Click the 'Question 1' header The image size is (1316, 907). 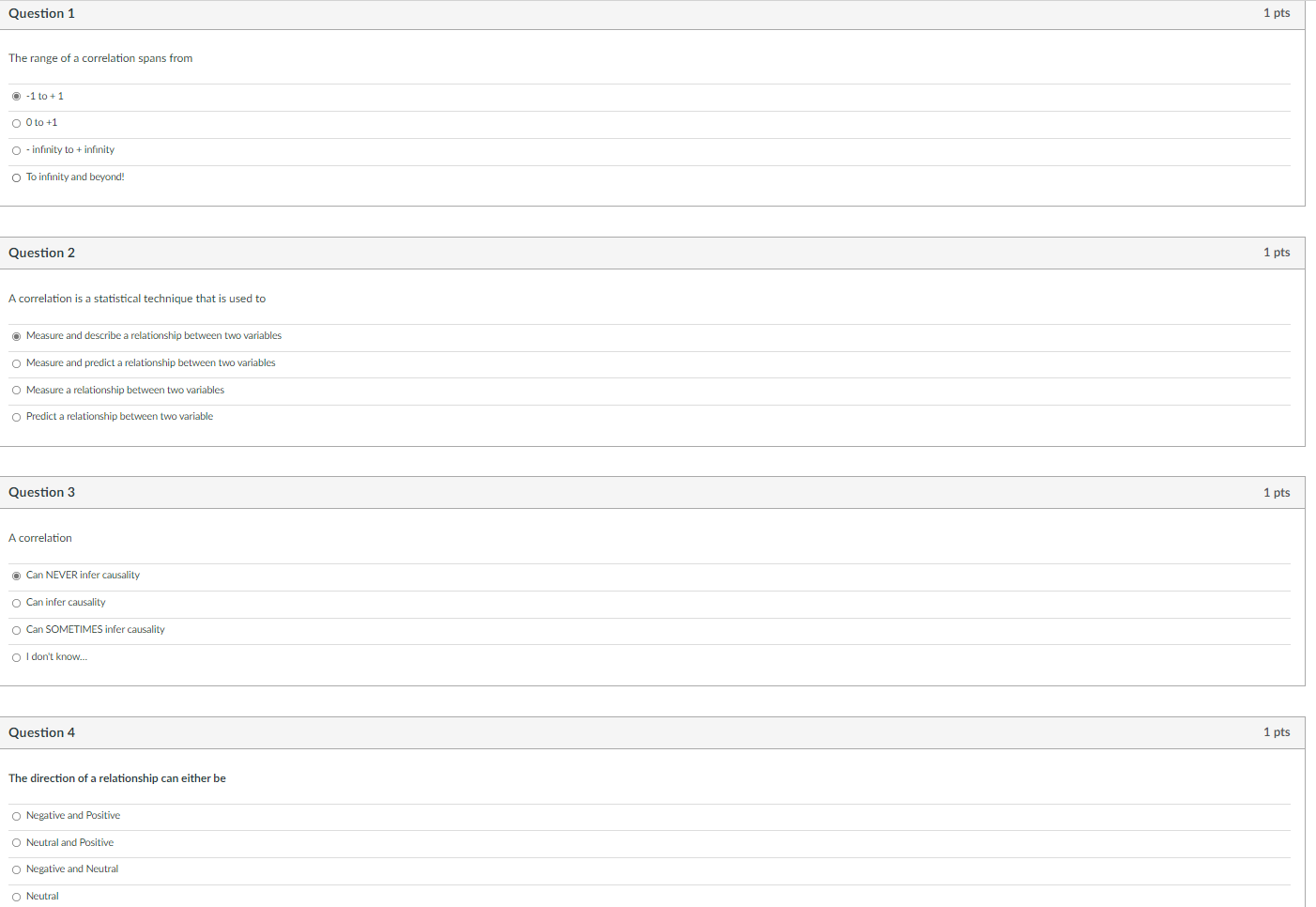coord(41,13)
